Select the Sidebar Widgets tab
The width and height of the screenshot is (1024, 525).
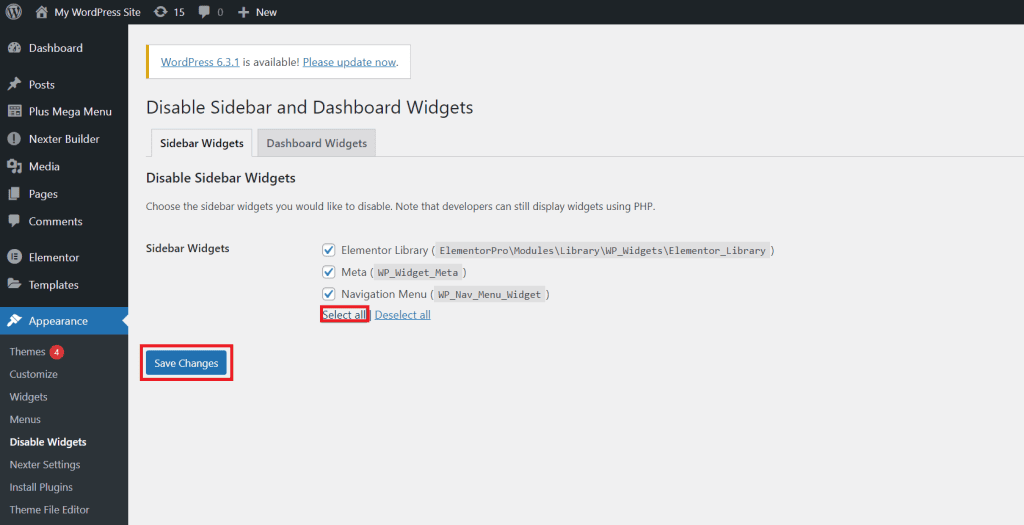pyautogui.click(x=202, y=143)
